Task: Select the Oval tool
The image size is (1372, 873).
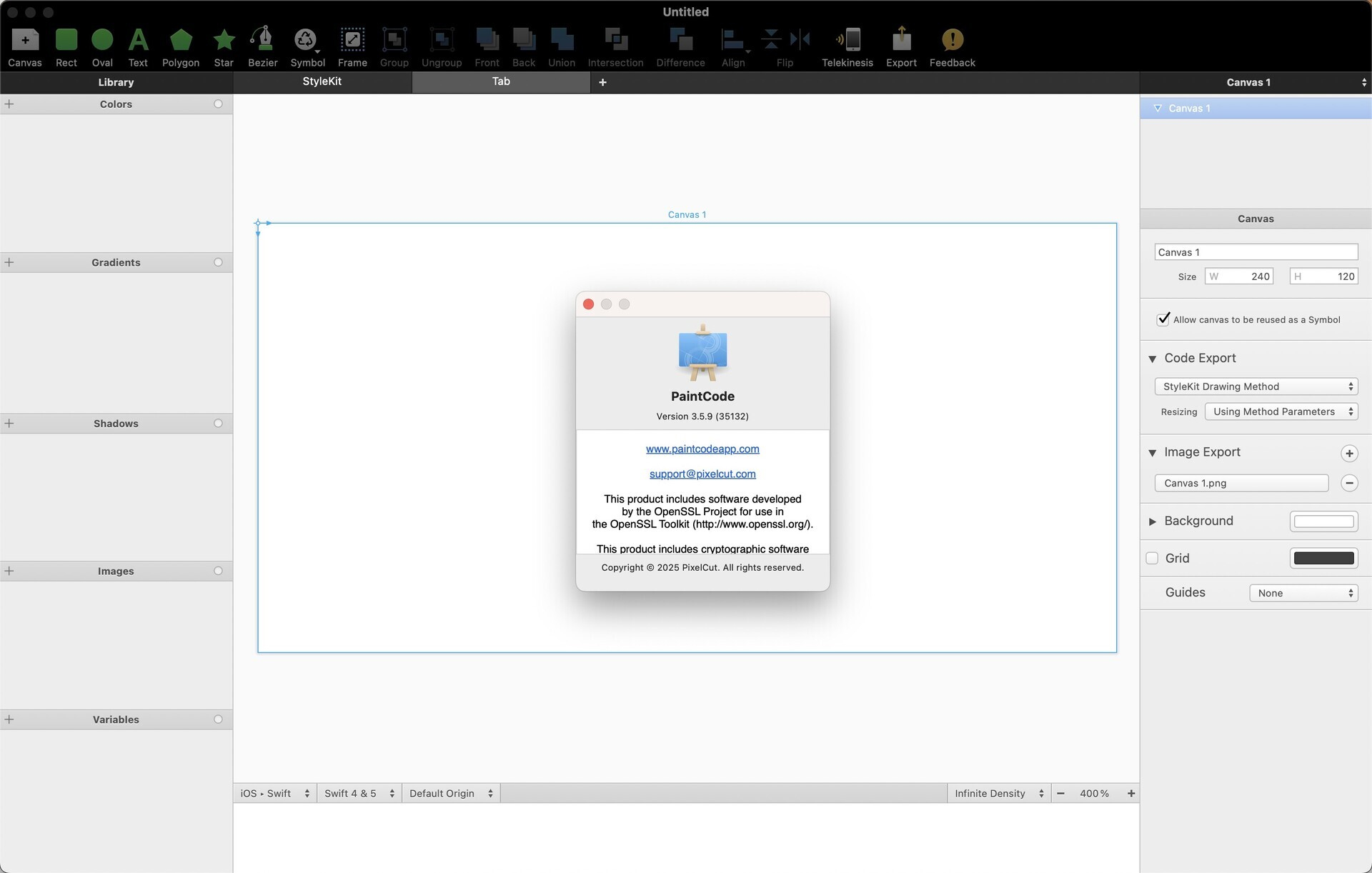Action: pyautogui.click(x=101, y=45)
